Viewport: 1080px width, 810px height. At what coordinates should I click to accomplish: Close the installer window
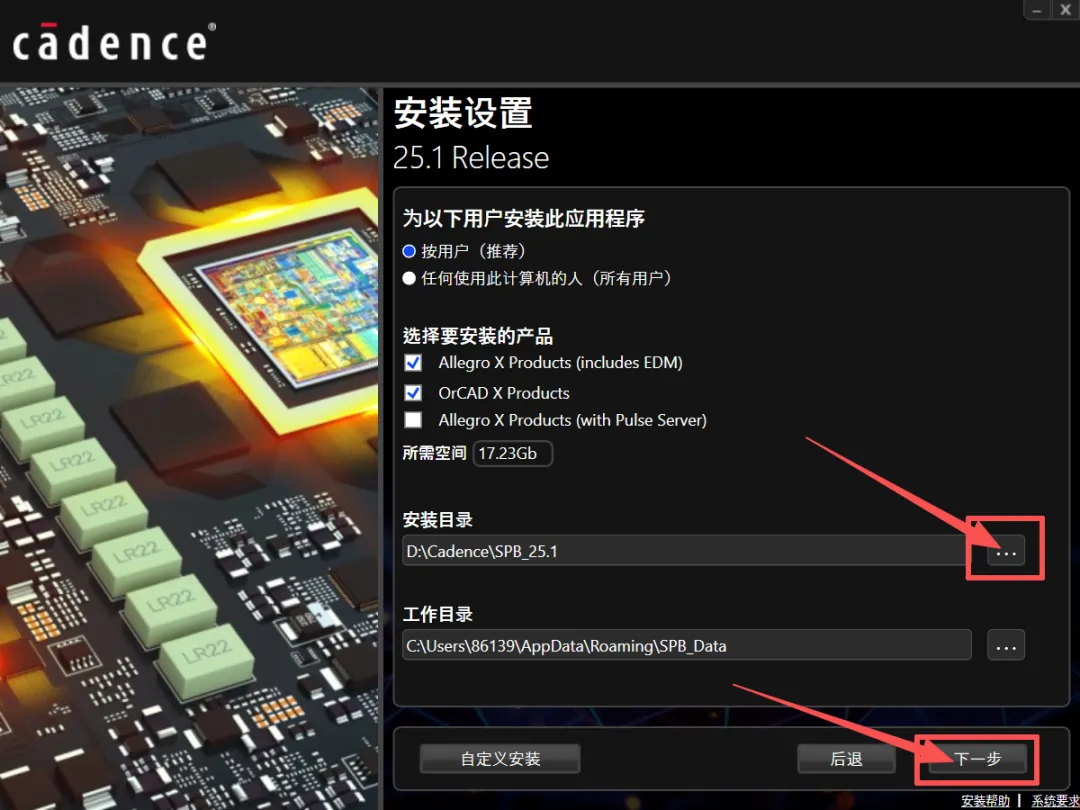[x=1065, y=10]
